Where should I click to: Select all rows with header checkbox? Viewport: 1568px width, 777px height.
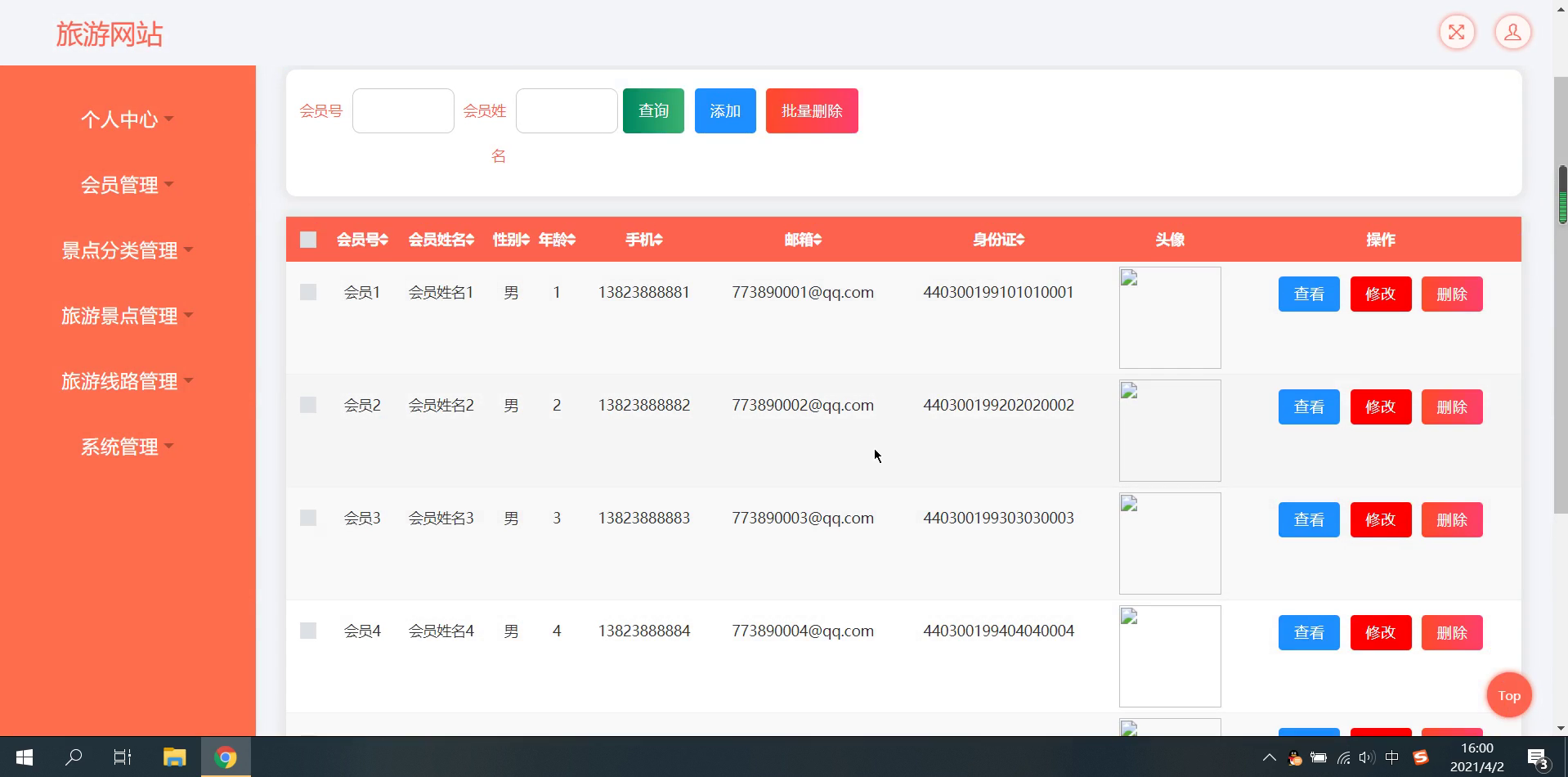[x=308, y=240]
